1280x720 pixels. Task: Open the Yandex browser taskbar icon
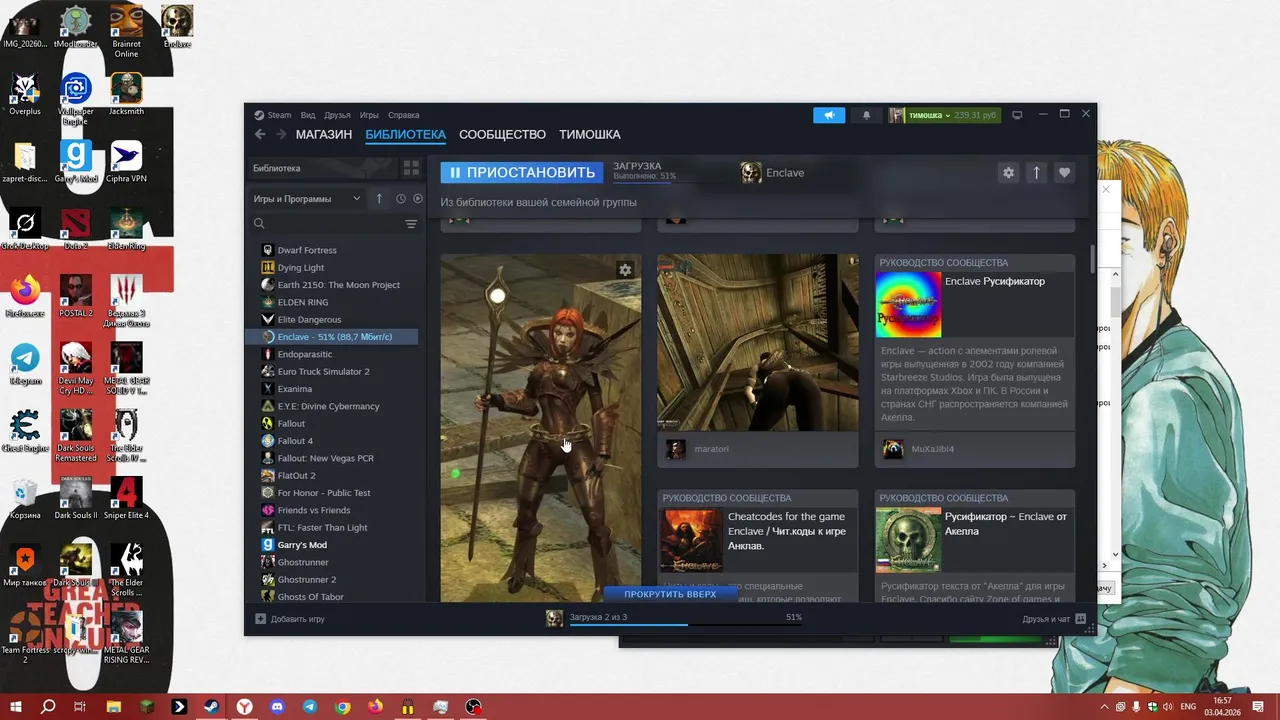point(244,707)
